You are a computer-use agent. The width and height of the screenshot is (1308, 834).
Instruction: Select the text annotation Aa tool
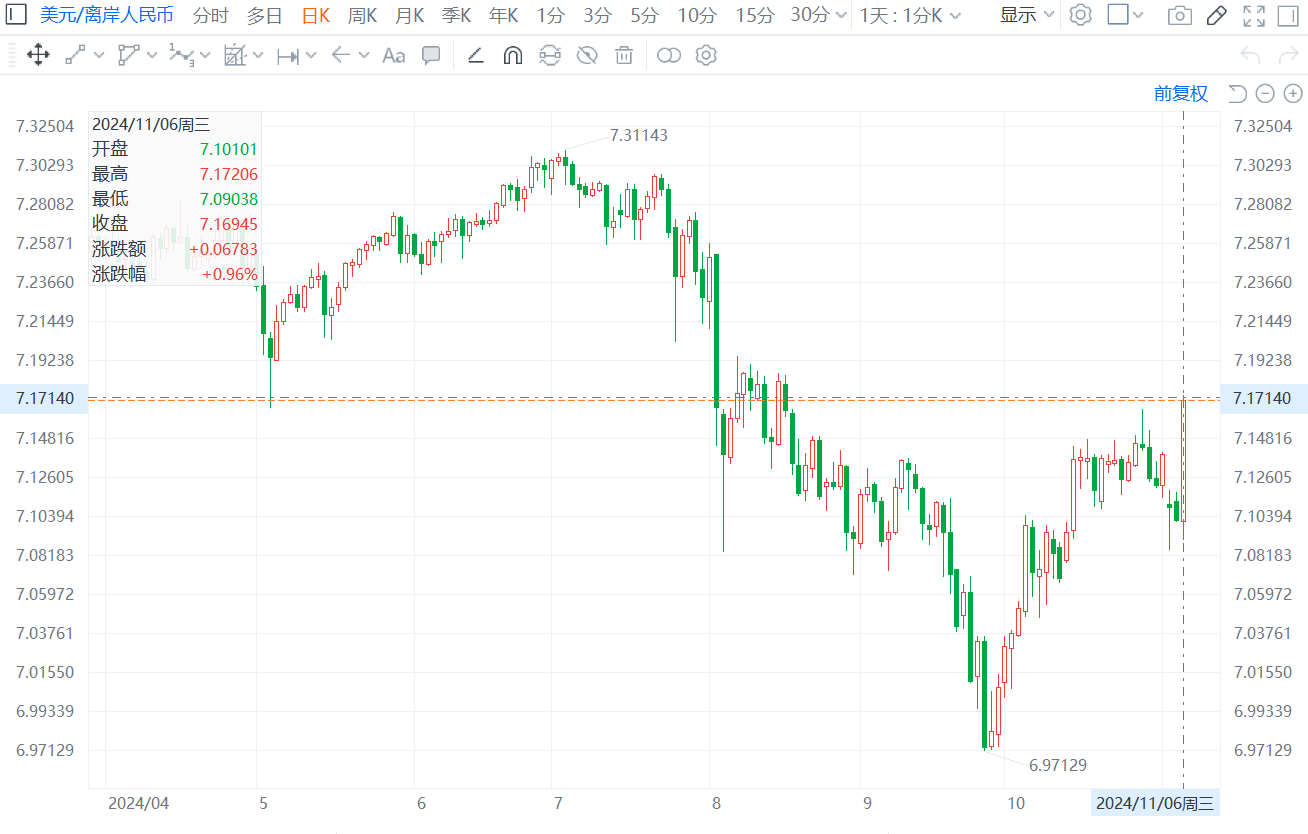(x=394, y=55)
